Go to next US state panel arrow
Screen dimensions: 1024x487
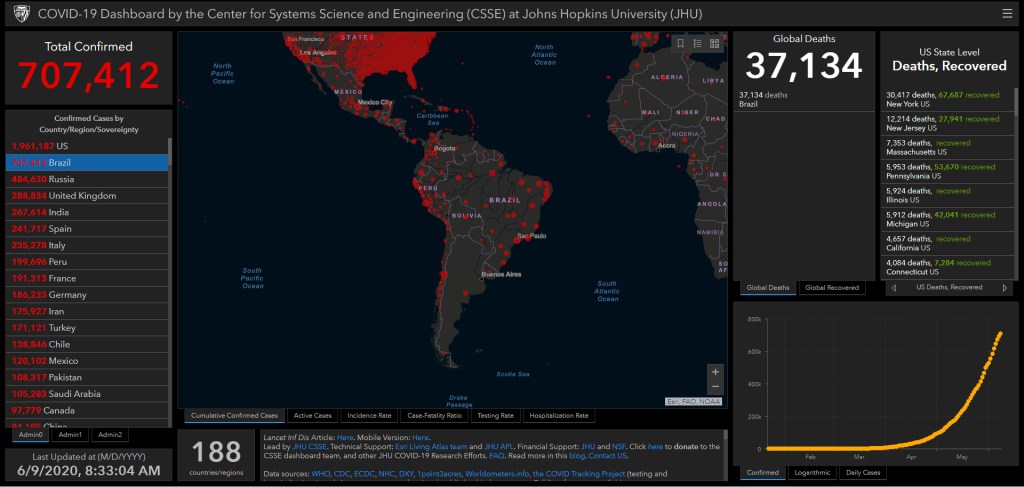1005,288
